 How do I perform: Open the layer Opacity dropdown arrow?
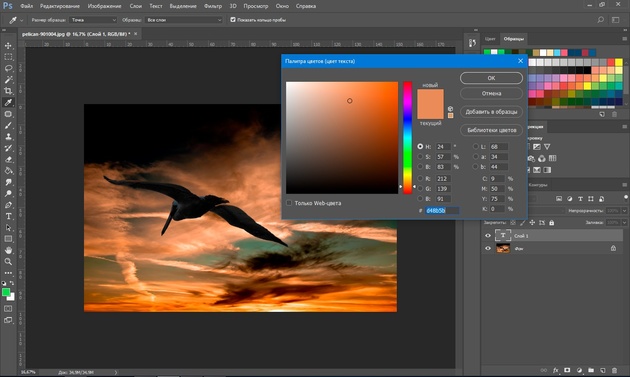[x=624, y=211]
